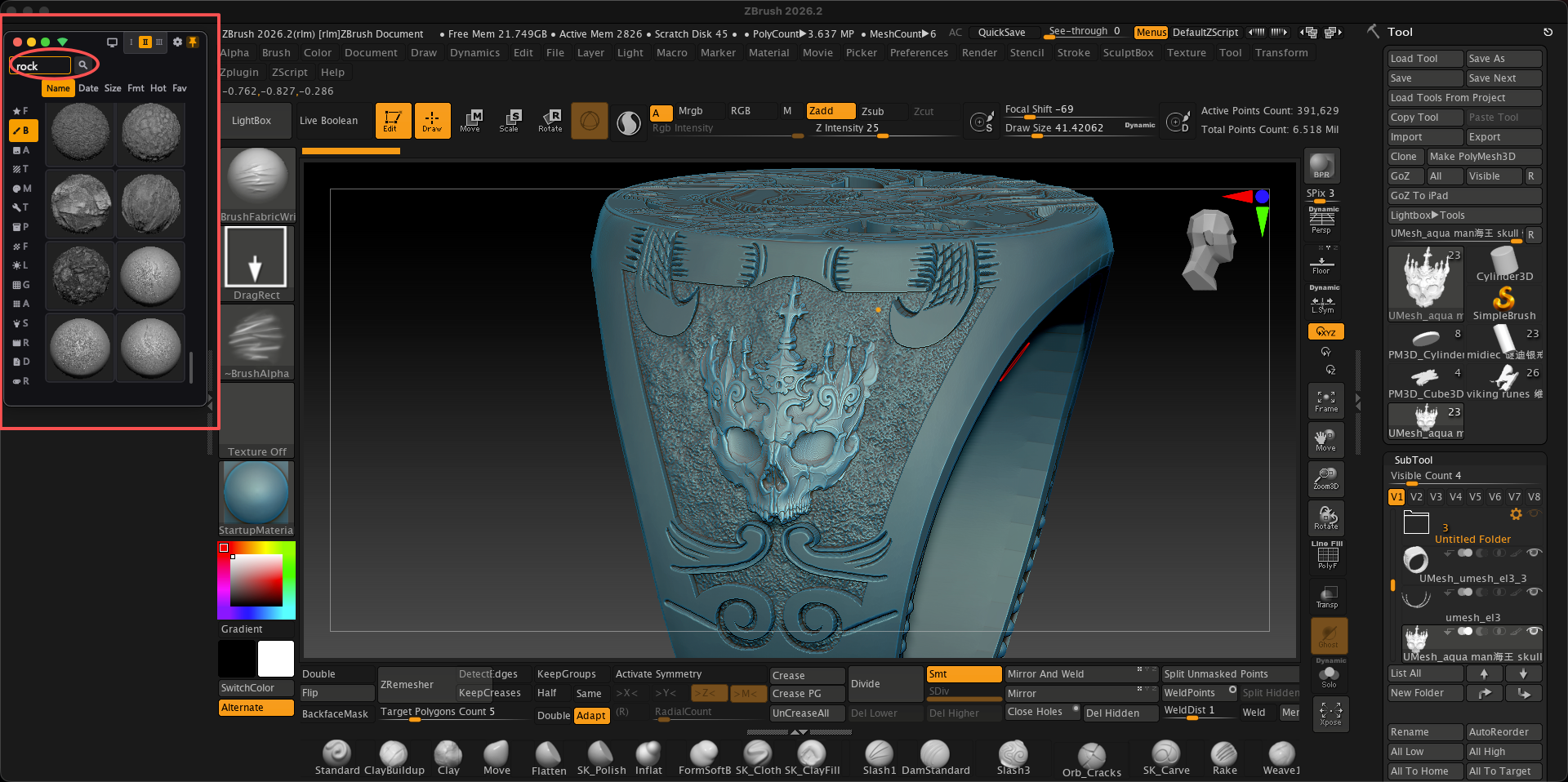The image size is (1568, 782).
Task: Toggle PolyF line fill display
Action: pyautogui.click(x=1327, y=556)
